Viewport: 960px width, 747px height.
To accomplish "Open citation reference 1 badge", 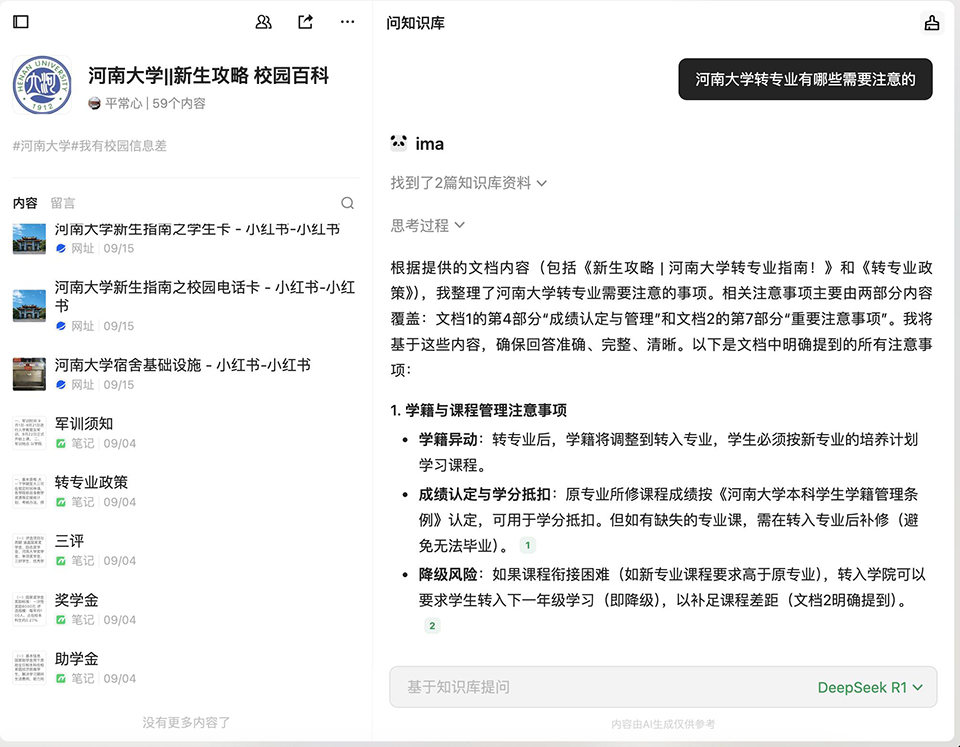I will (528, 545).
